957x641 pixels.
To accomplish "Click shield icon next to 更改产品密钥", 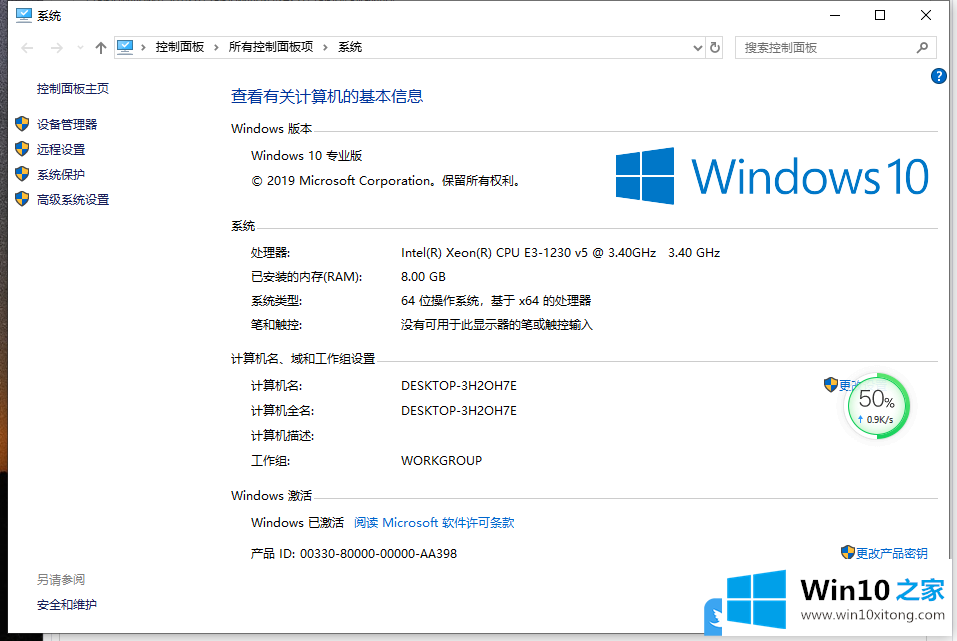I will coord(847,552).
